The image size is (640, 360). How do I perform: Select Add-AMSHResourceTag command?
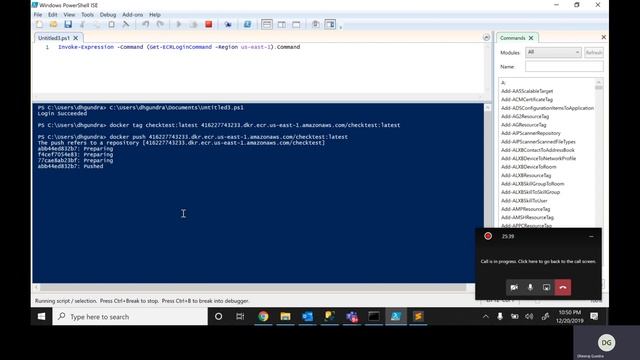click(527, 218)
